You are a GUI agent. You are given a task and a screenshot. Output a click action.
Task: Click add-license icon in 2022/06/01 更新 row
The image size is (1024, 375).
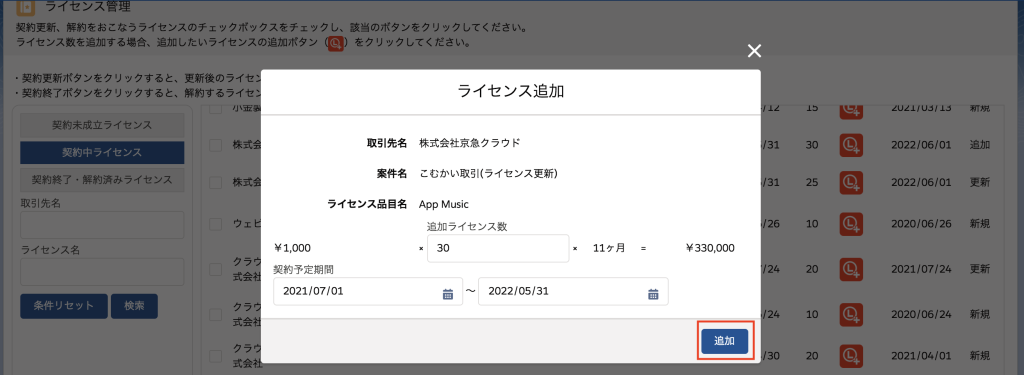[x=851, y=181]
